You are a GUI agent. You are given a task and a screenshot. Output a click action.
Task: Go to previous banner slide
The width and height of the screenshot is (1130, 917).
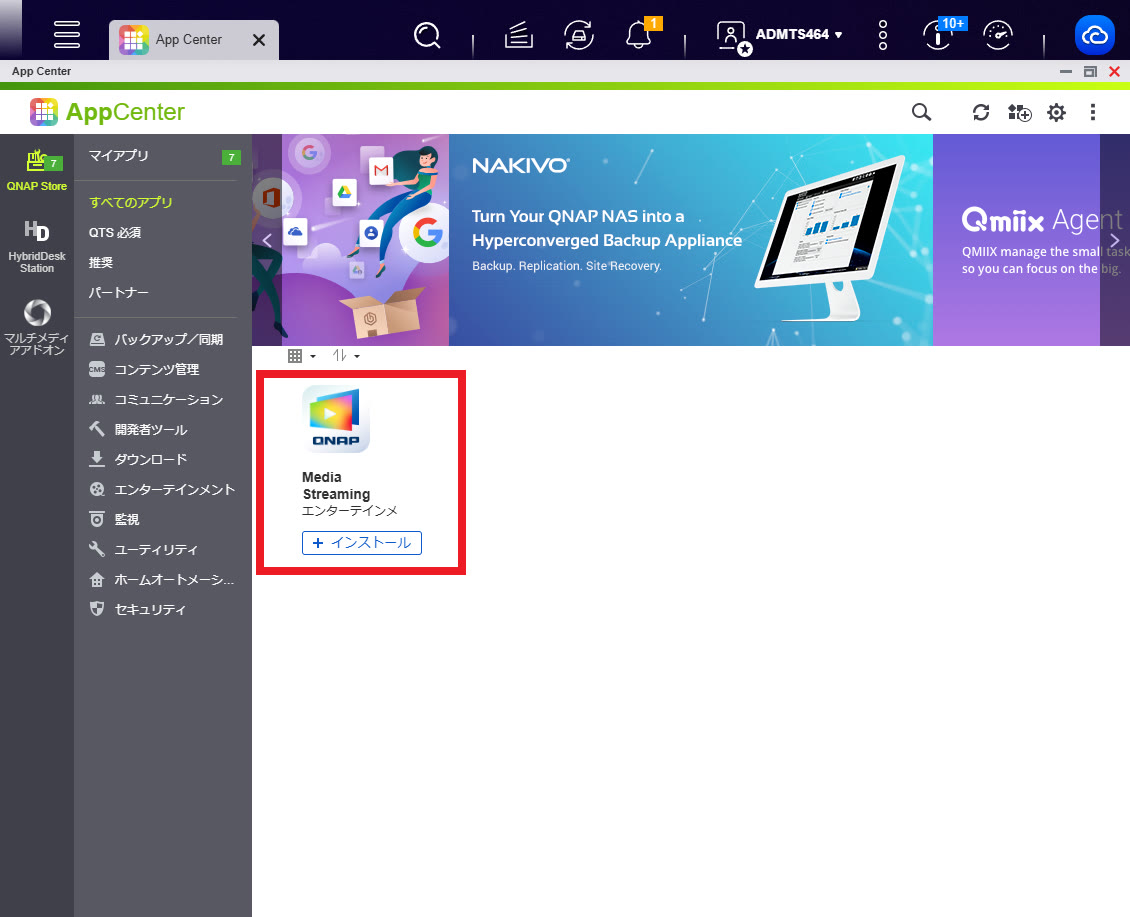point(267,240)
